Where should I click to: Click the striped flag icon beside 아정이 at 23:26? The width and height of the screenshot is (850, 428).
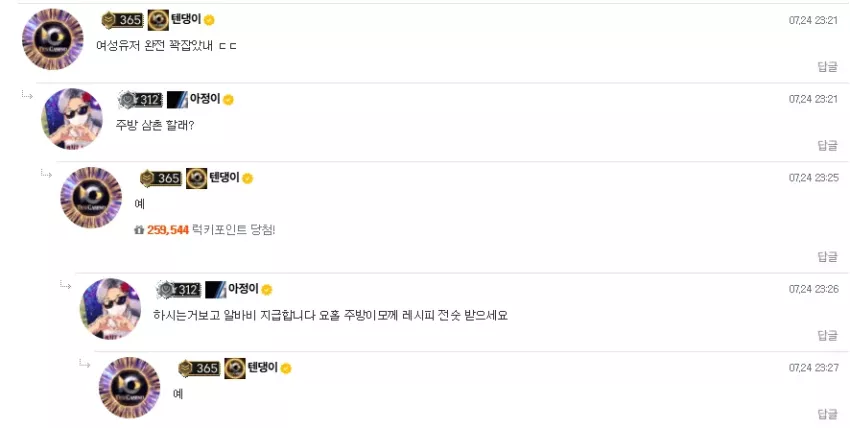tap(215, 290)
